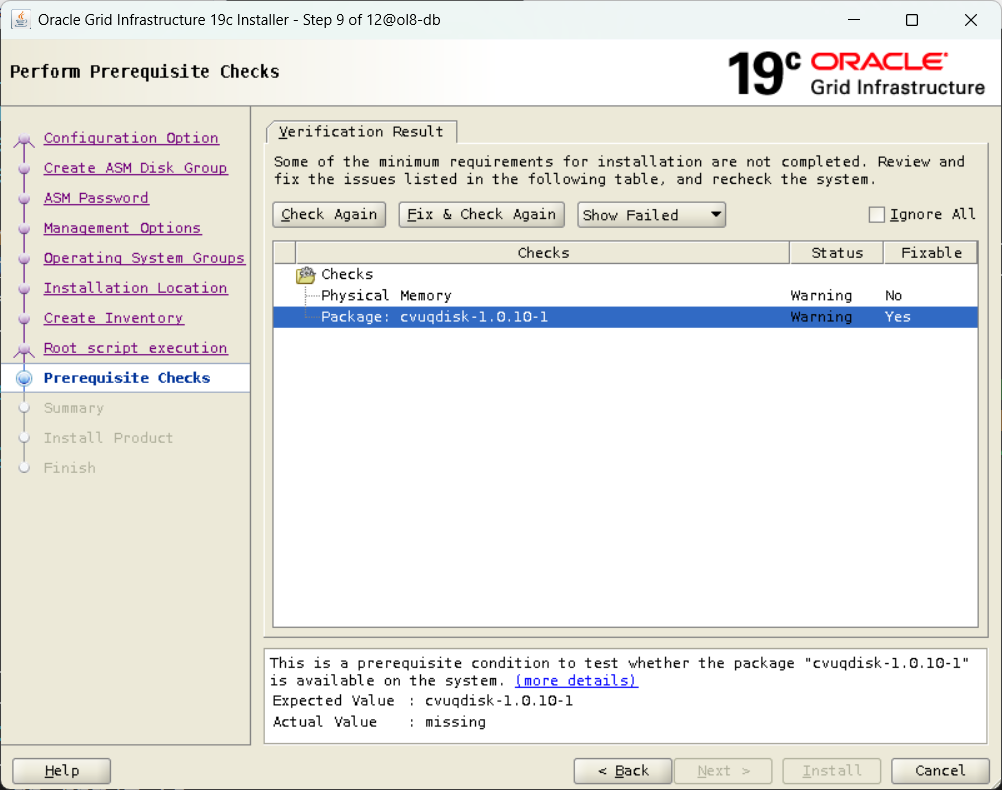Click the Prerequisite Checks step bullet icon
This screenshot has width=1002, height=790.
click(24, 378)
